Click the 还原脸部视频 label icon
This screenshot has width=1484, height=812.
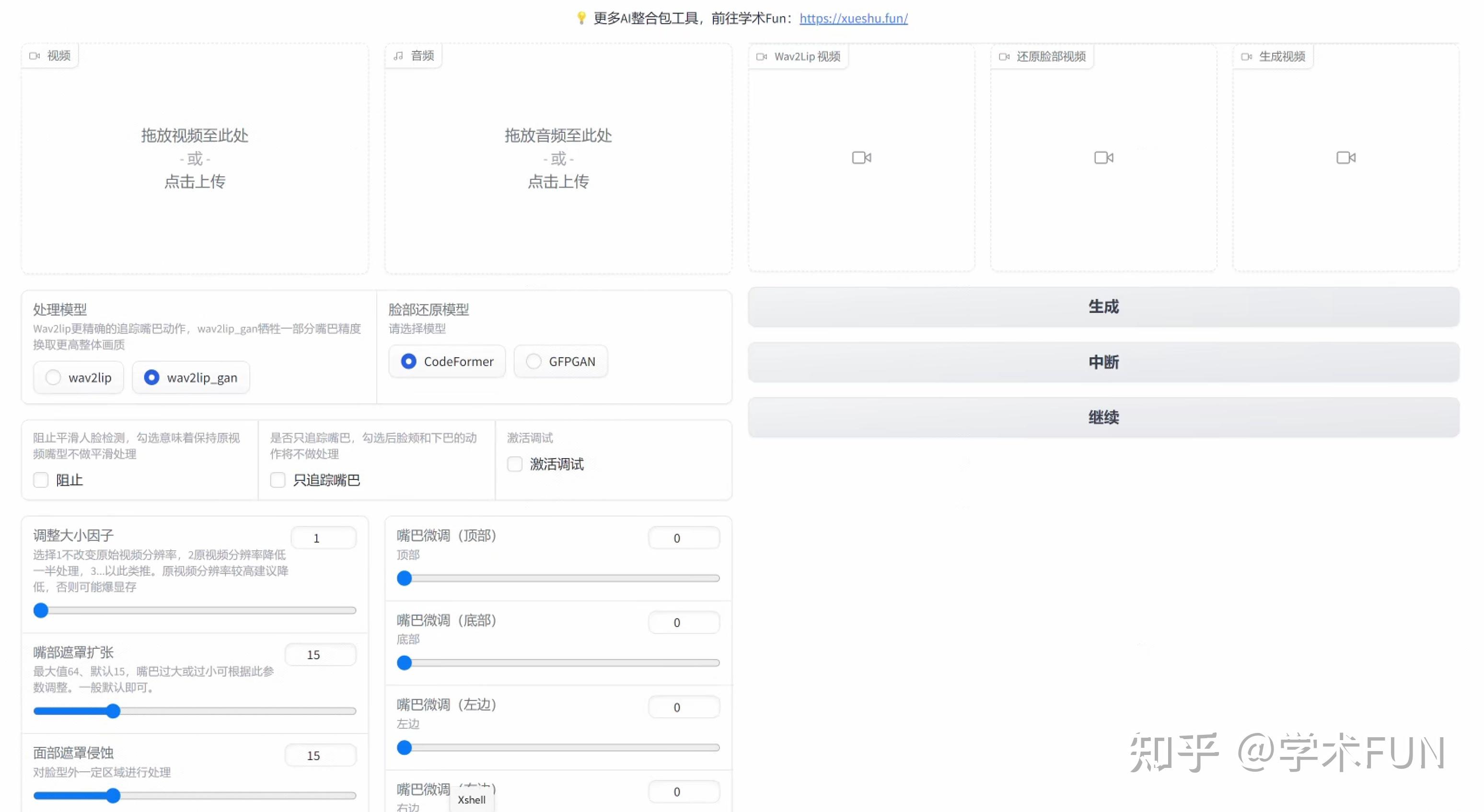(1004, 57)
